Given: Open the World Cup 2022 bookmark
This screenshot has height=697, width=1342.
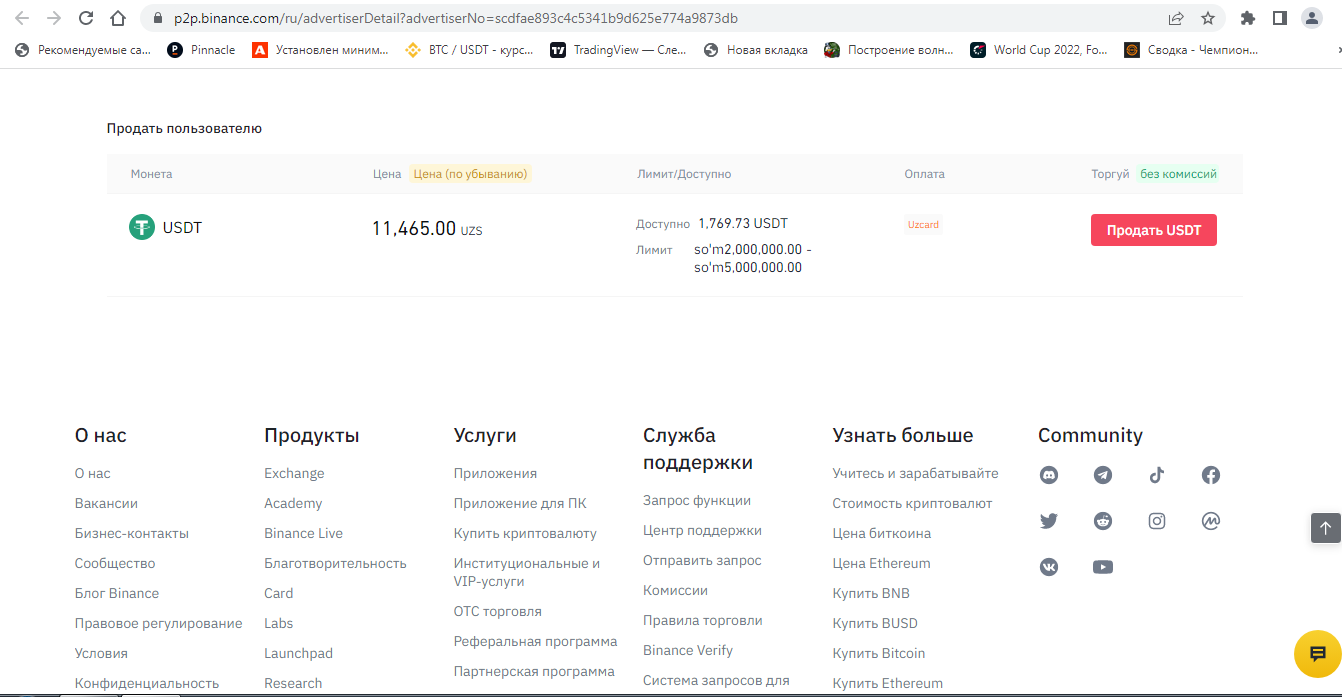Looking at the screenshot, I should pyautogui.click(x=1037, y=50).
